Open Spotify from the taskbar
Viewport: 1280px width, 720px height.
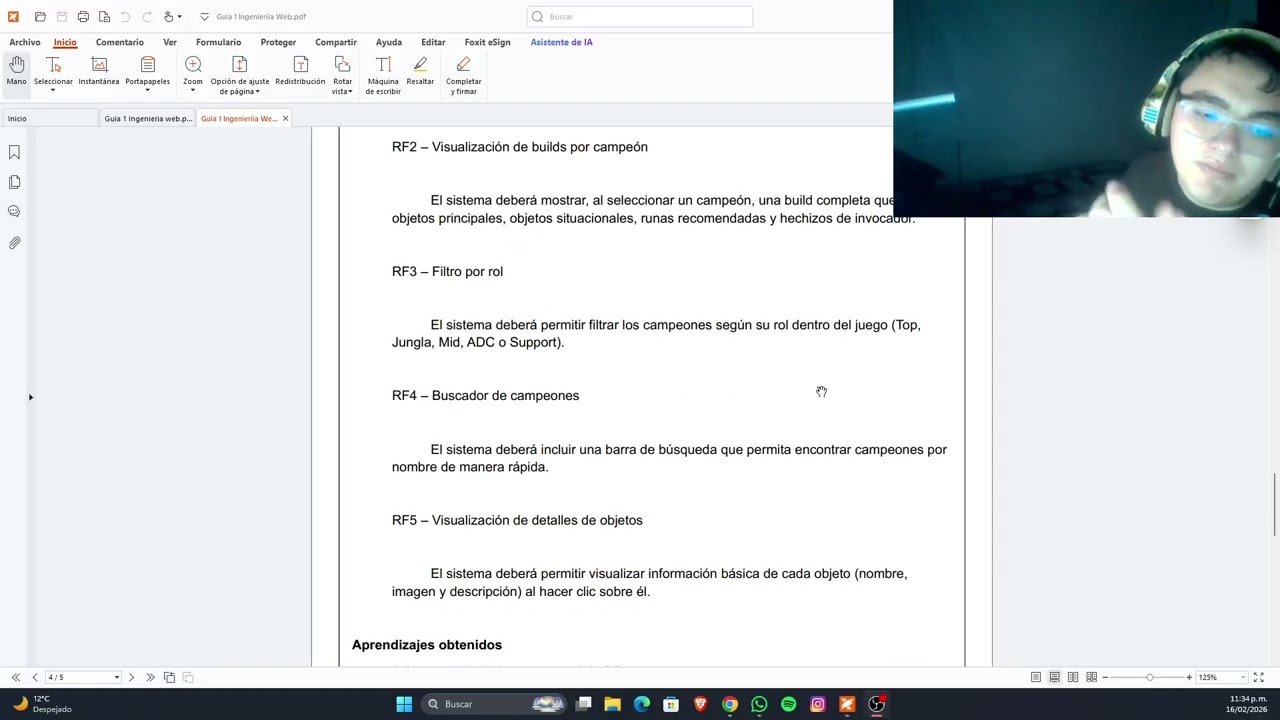(788, 704)
